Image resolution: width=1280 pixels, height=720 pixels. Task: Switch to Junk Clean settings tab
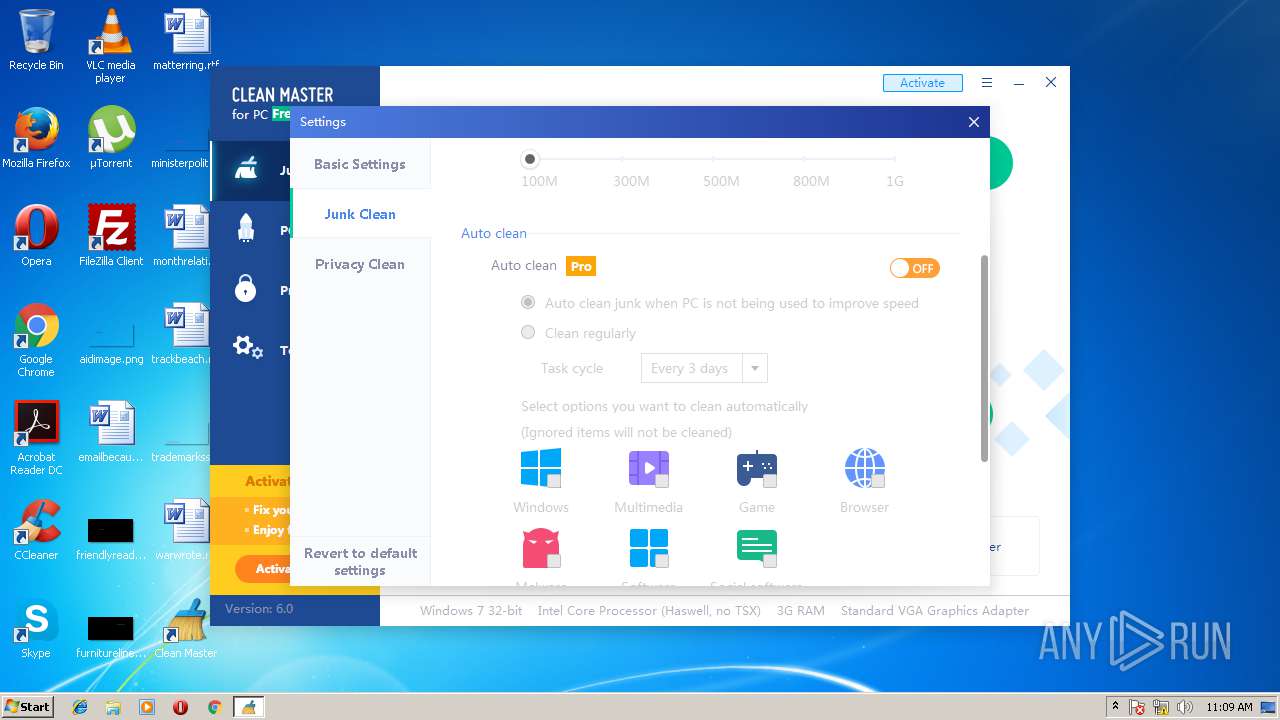[x=360, y=214]
